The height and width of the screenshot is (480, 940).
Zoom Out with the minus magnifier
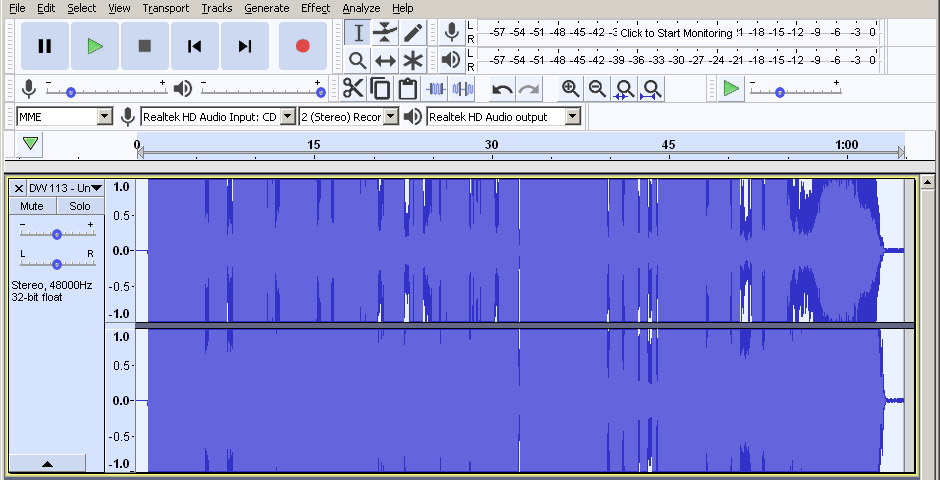pos(597,89)
